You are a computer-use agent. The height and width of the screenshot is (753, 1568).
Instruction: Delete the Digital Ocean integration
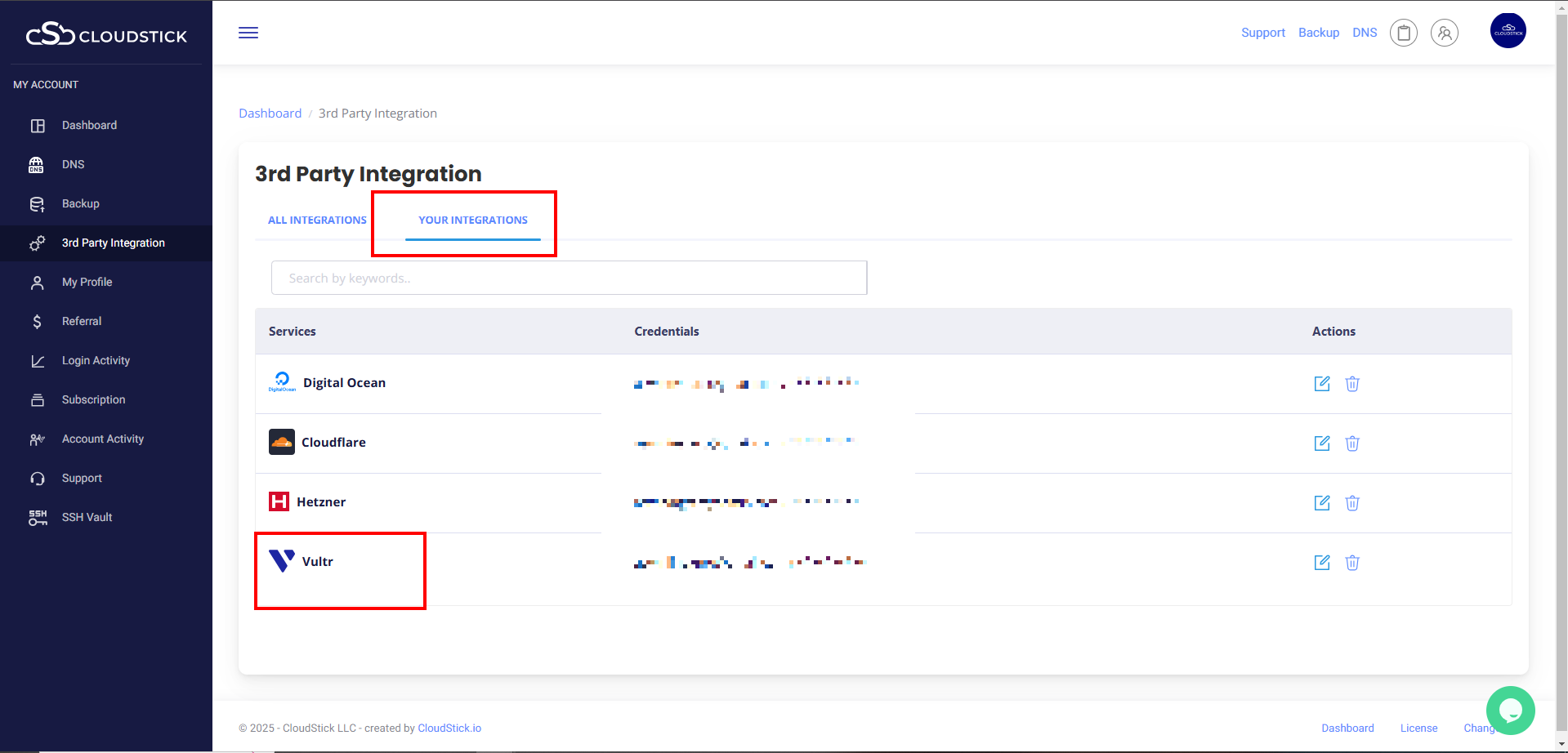click(1352, 384)
